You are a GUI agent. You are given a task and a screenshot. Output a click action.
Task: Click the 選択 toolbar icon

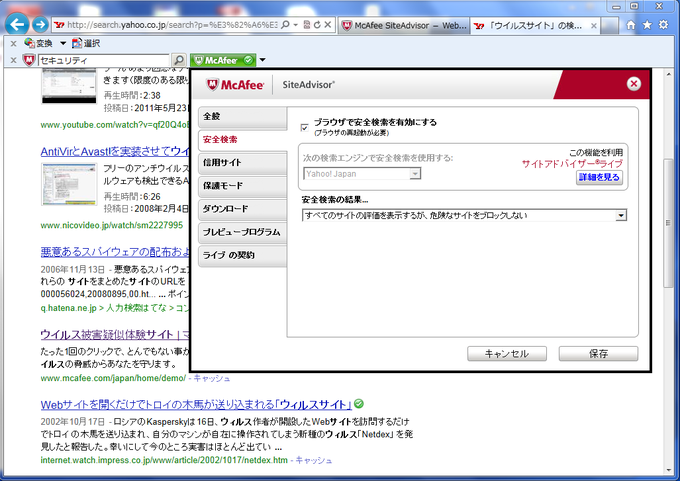pos(86,43)
